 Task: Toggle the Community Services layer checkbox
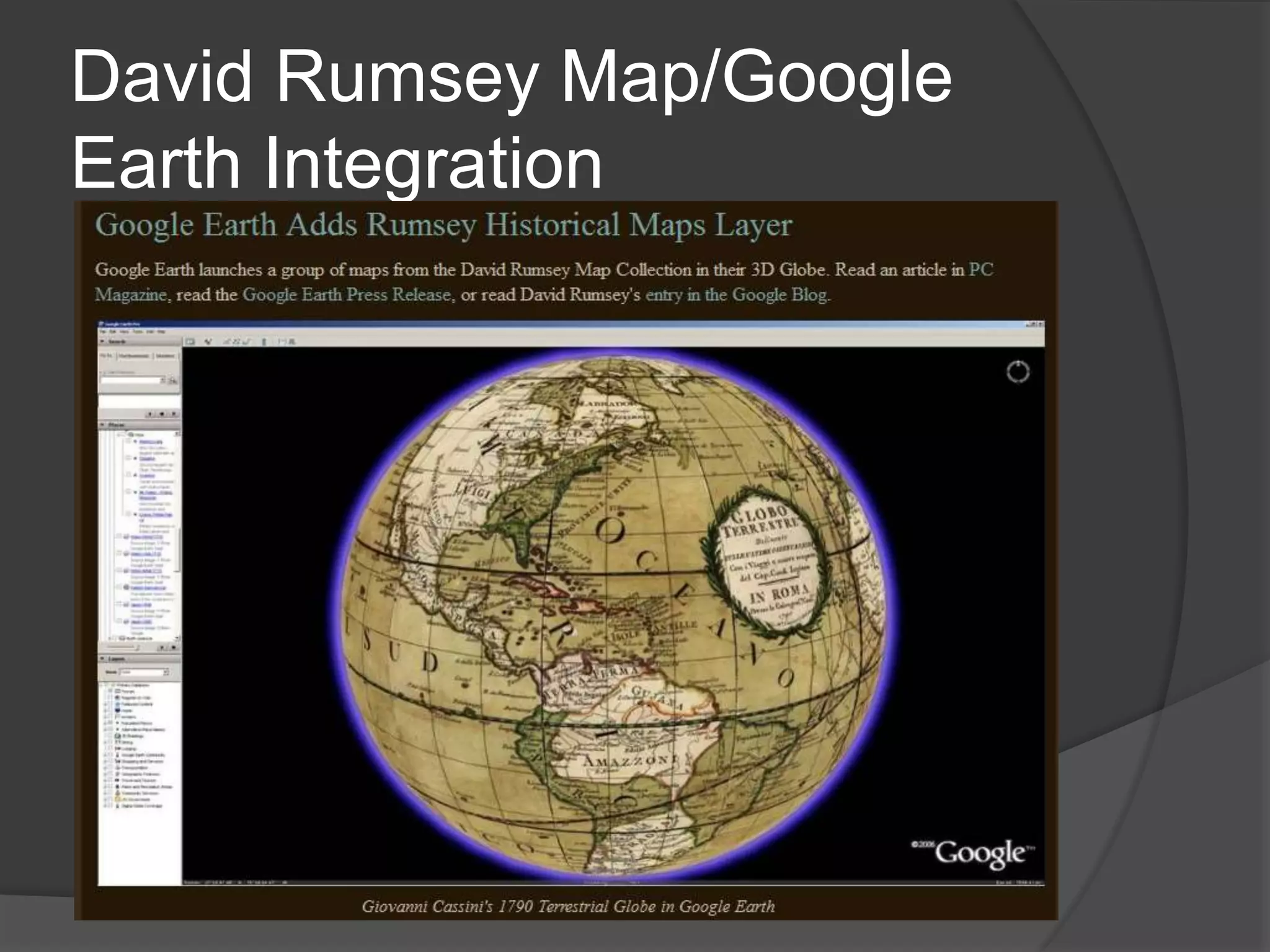[x=110, y=793]
